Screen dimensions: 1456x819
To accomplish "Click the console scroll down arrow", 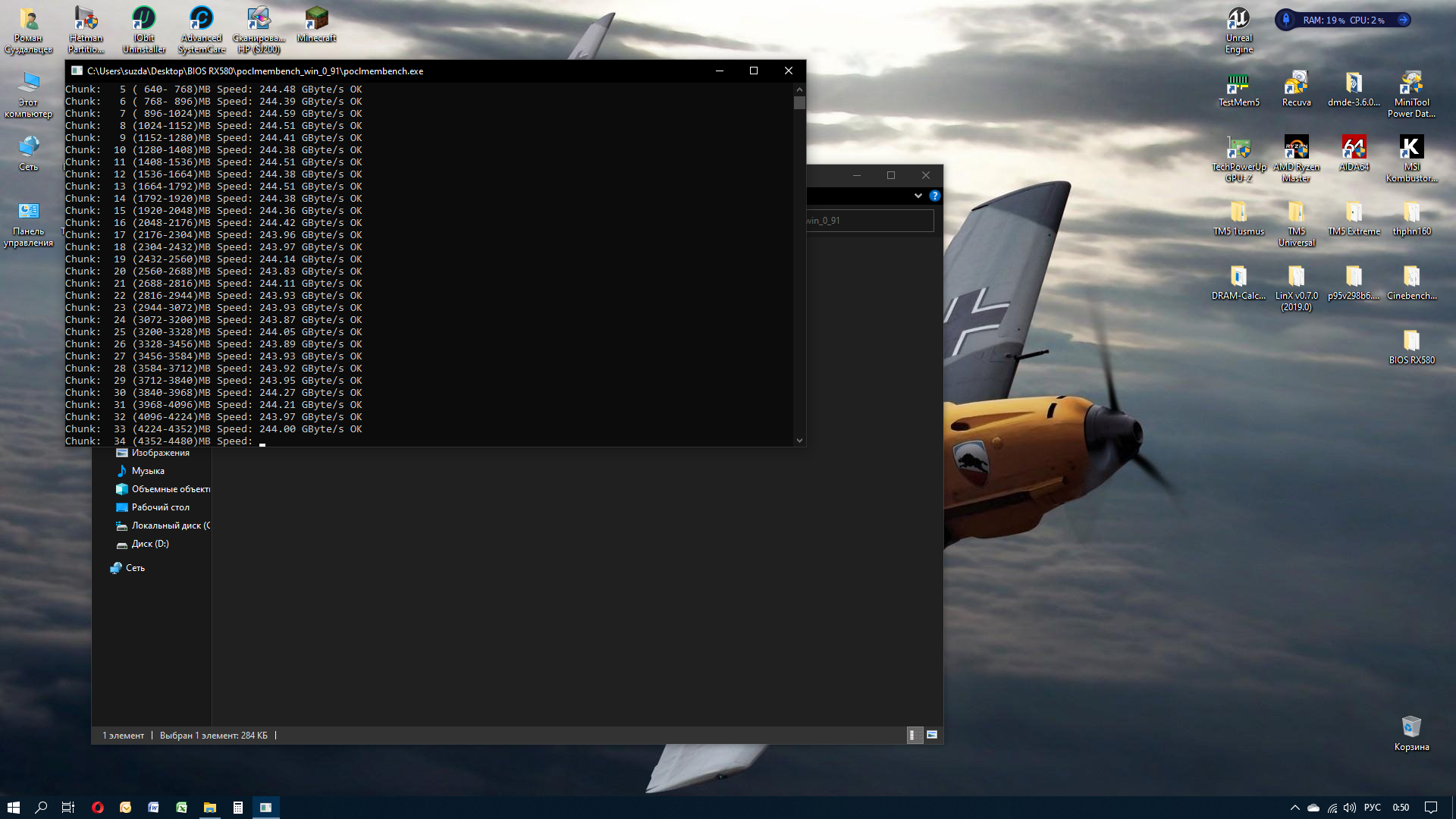I will click(799, 441).
